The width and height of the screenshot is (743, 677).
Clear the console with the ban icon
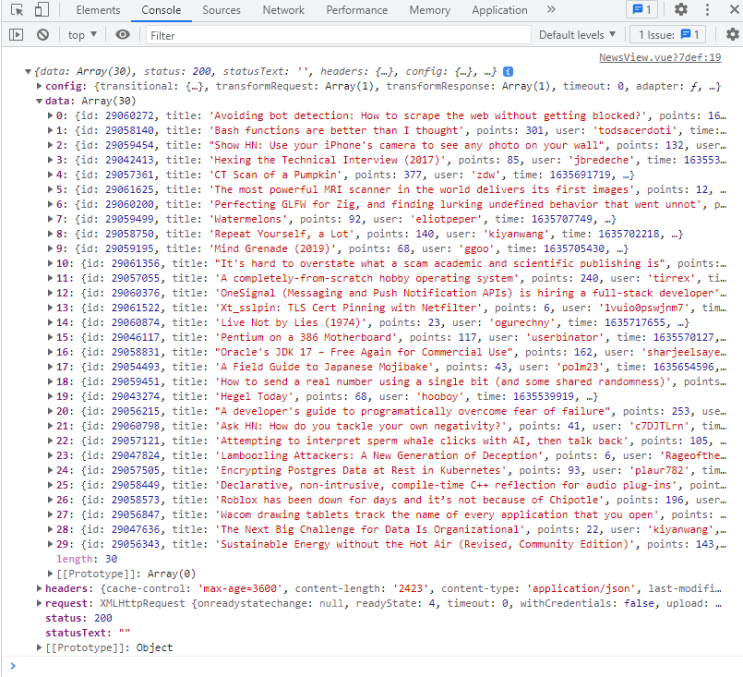pos(43,35)
